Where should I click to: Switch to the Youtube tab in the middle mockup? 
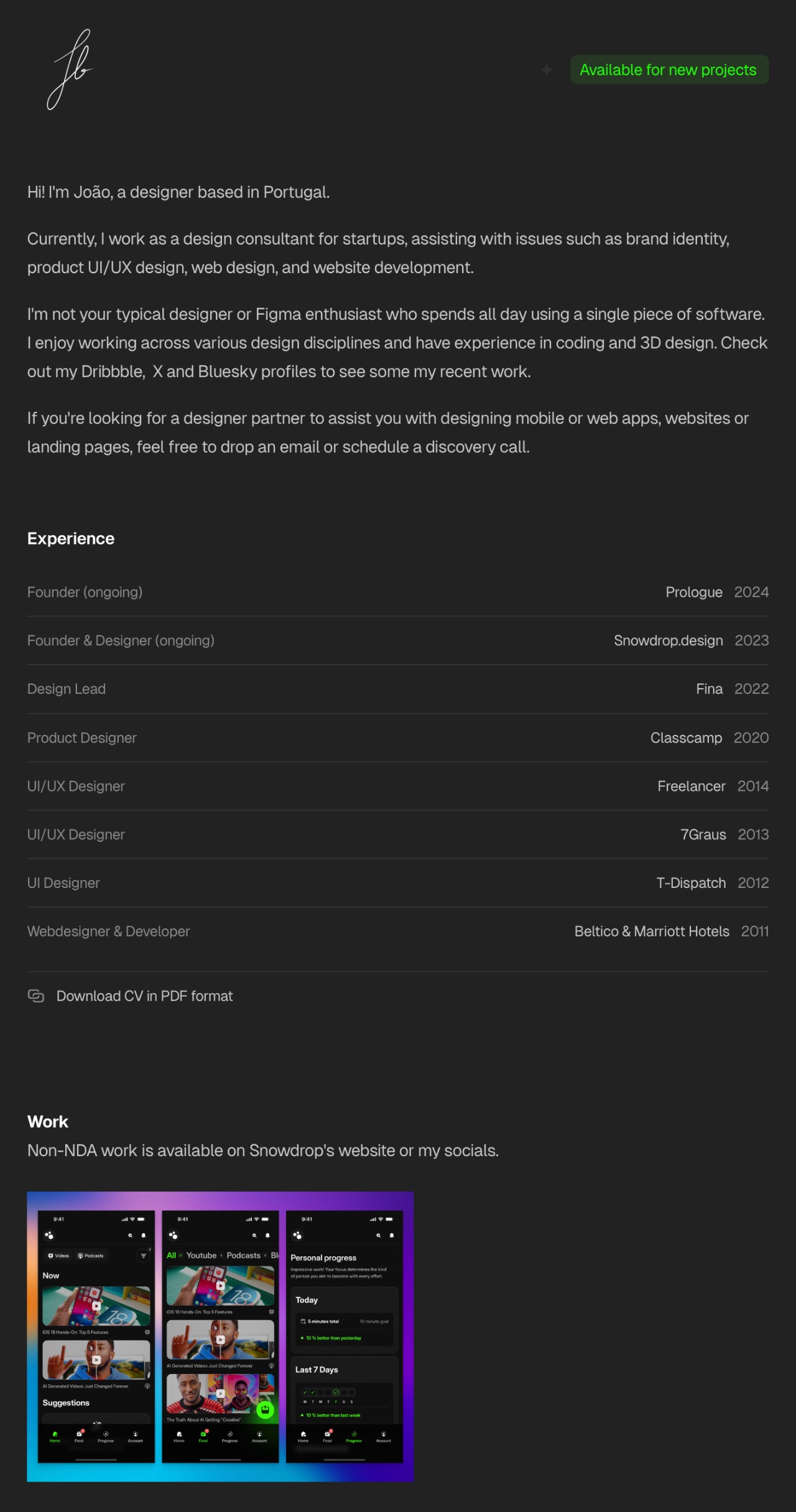[201, 1255]
